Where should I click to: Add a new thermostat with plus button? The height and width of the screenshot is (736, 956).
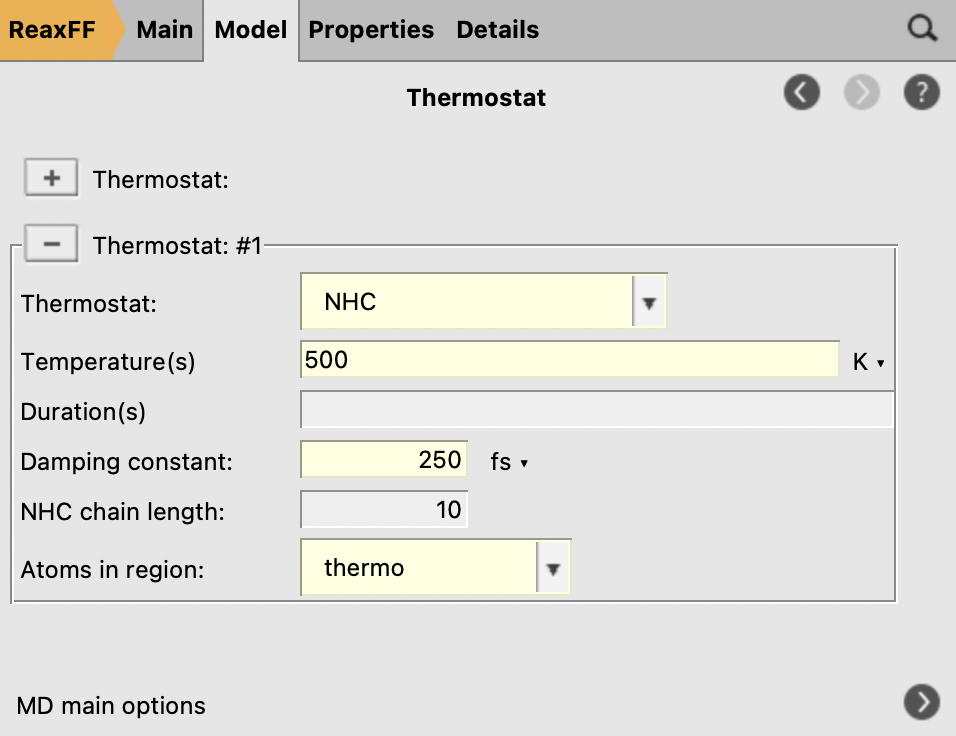[51, 179]
